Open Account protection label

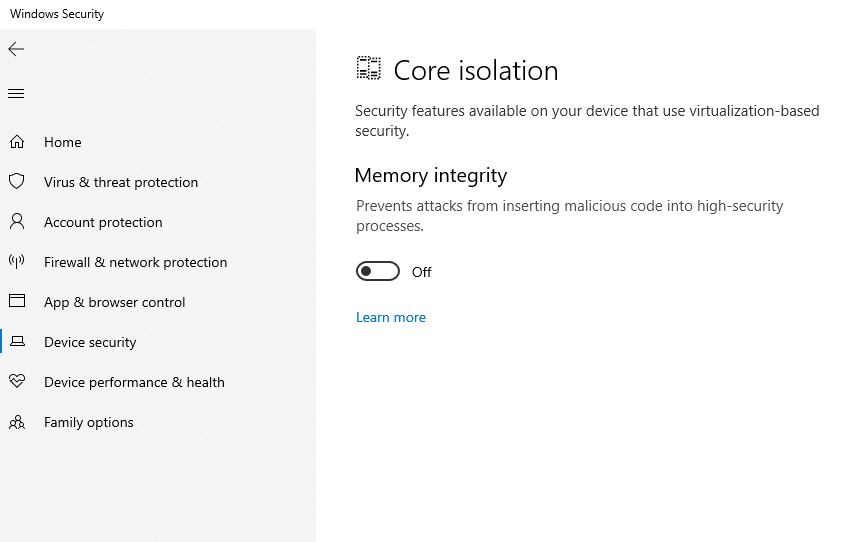tap(103, 222)
